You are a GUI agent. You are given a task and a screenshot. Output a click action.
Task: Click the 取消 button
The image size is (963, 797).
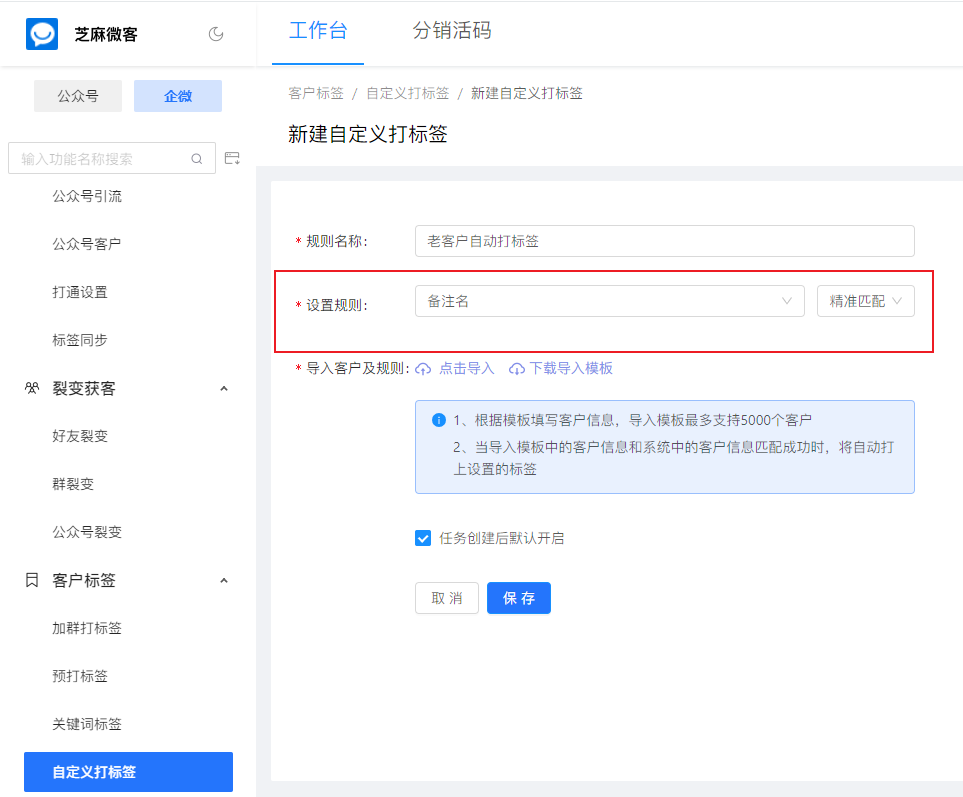click(x=446, y=598)
